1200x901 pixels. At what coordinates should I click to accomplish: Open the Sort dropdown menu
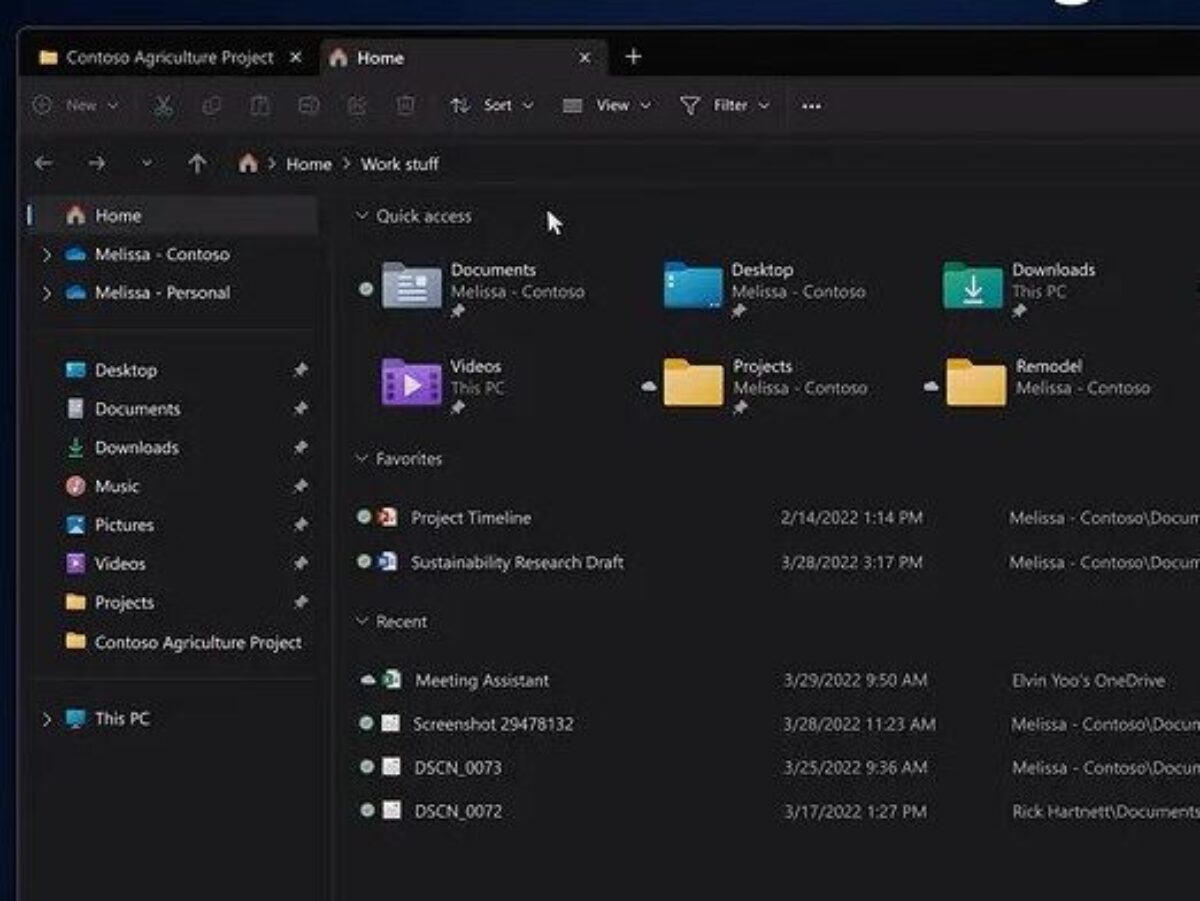492,105
